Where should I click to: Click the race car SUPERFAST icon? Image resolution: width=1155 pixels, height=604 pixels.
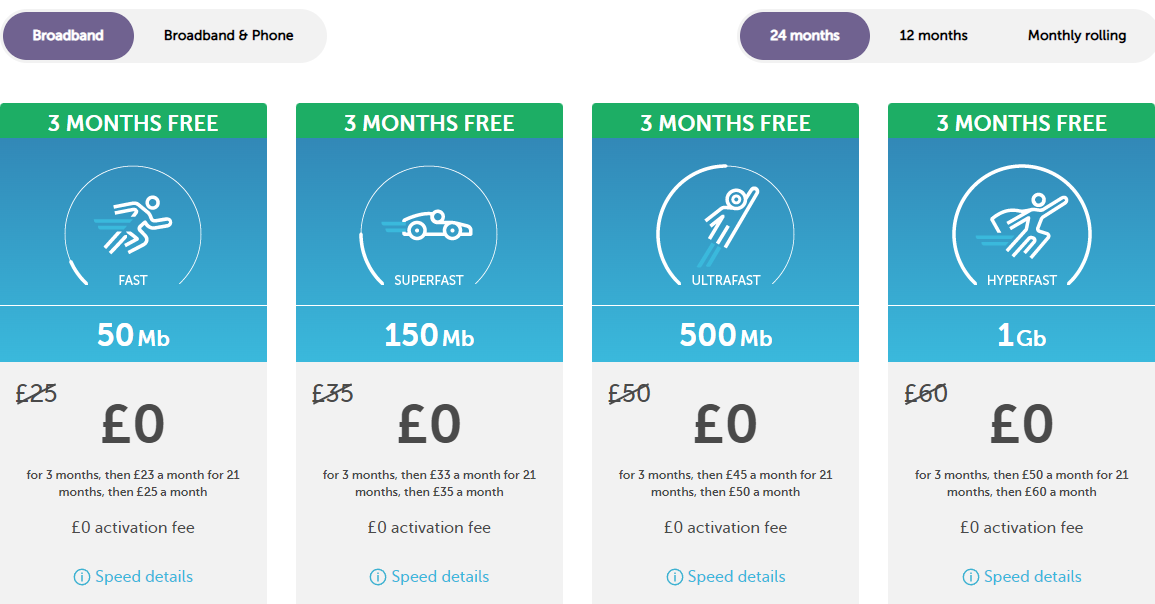428,225
